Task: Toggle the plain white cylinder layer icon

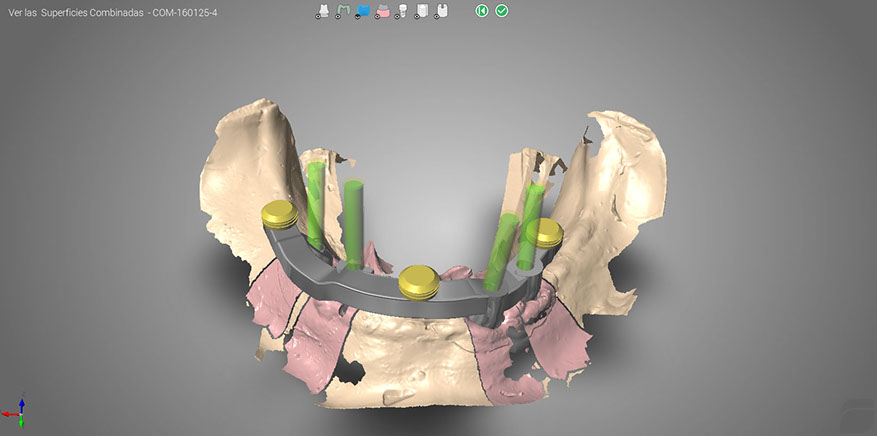Action: pos(422,11)
